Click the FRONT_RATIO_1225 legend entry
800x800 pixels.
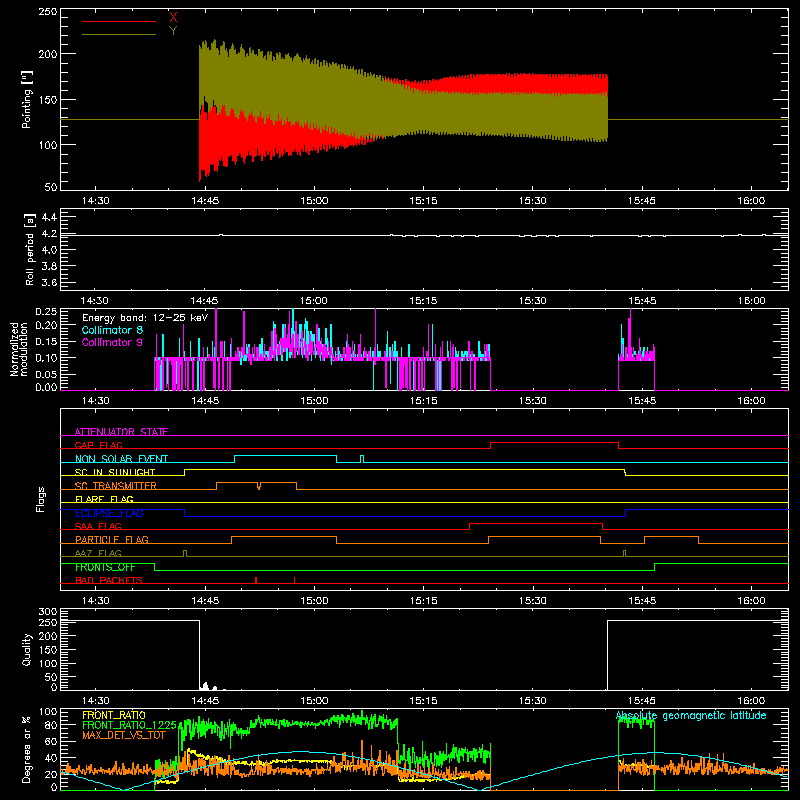(130, 725)
